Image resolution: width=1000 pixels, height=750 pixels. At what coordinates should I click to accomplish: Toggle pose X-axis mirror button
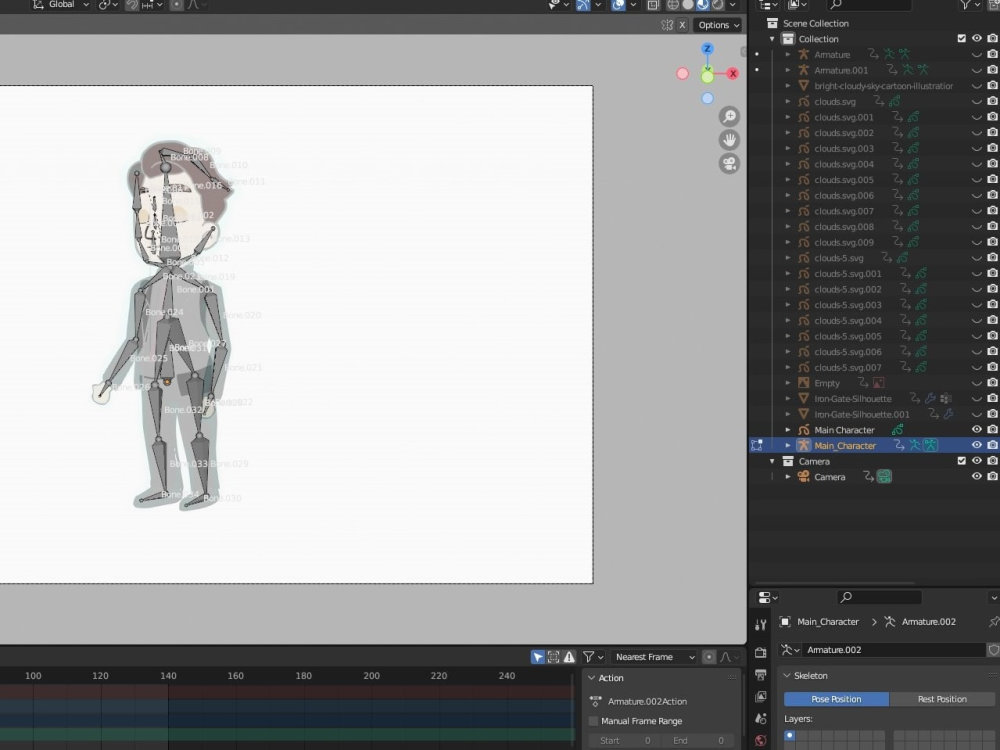(682, 25)
